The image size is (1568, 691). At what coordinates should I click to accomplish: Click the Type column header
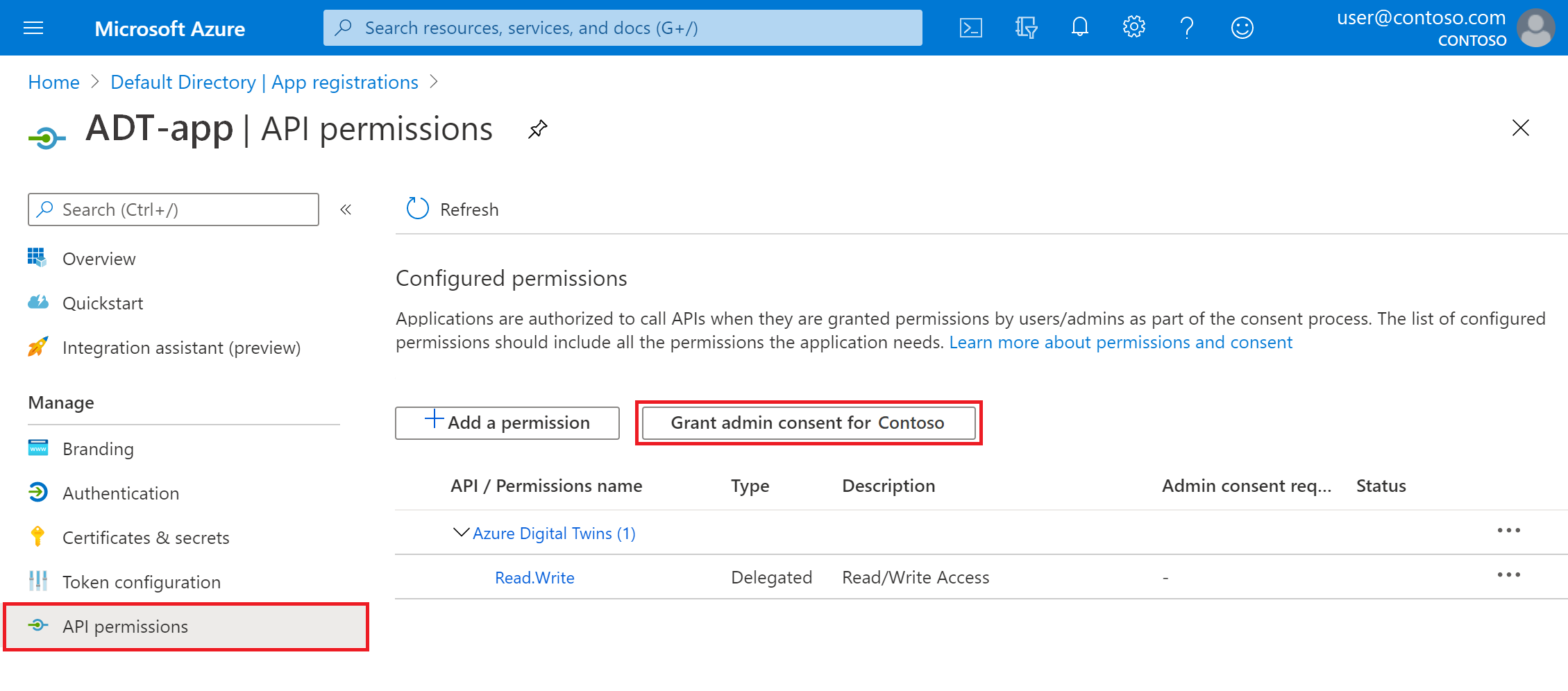750,486
